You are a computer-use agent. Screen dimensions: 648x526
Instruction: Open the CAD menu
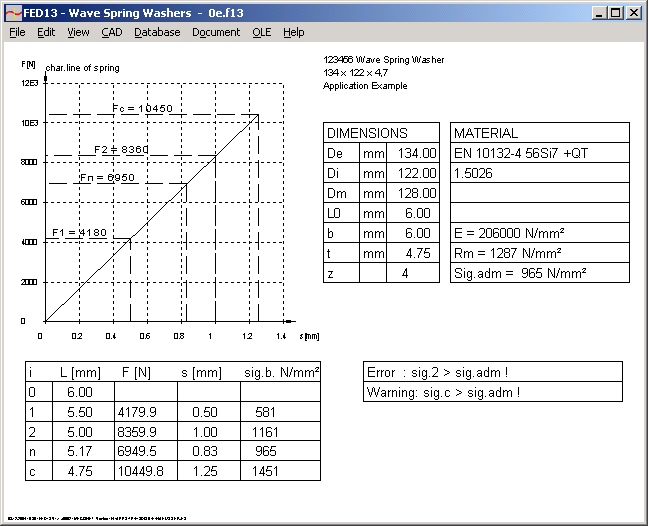(x=111, y=32)
